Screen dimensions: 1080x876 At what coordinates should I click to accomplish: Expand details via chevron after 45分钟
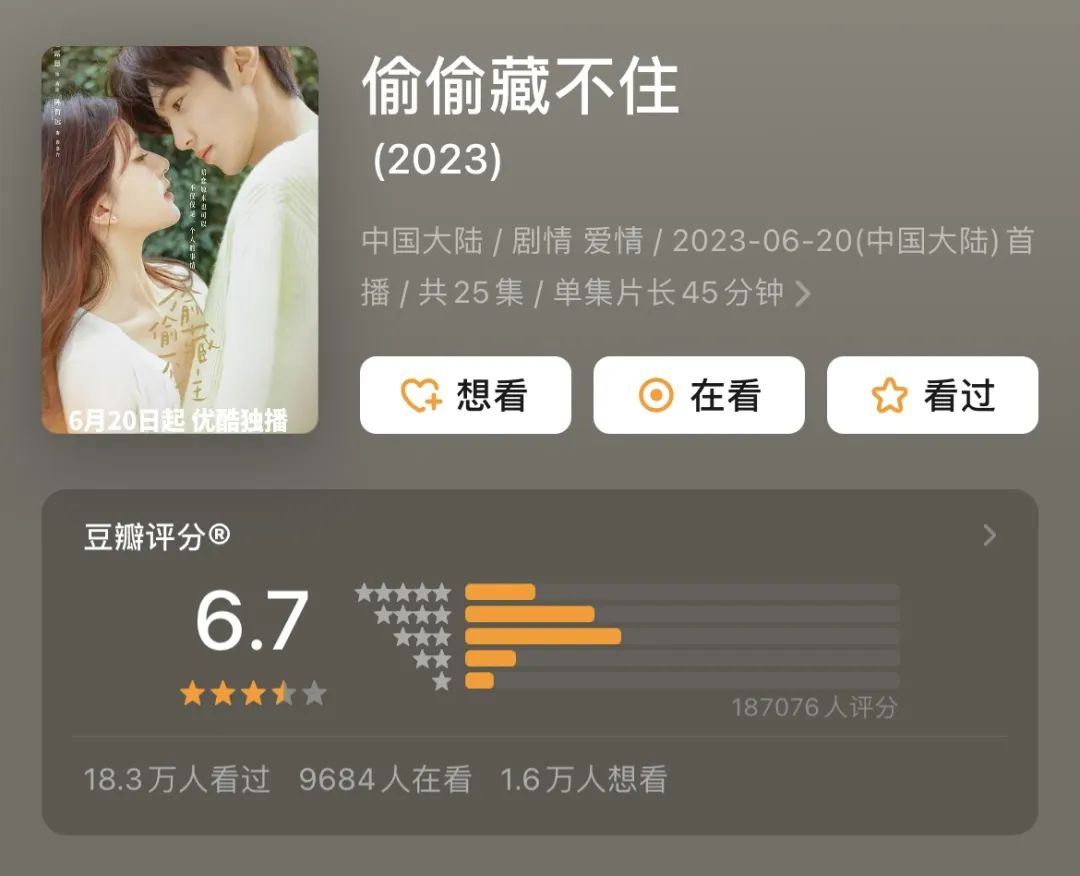click(802, 294)
